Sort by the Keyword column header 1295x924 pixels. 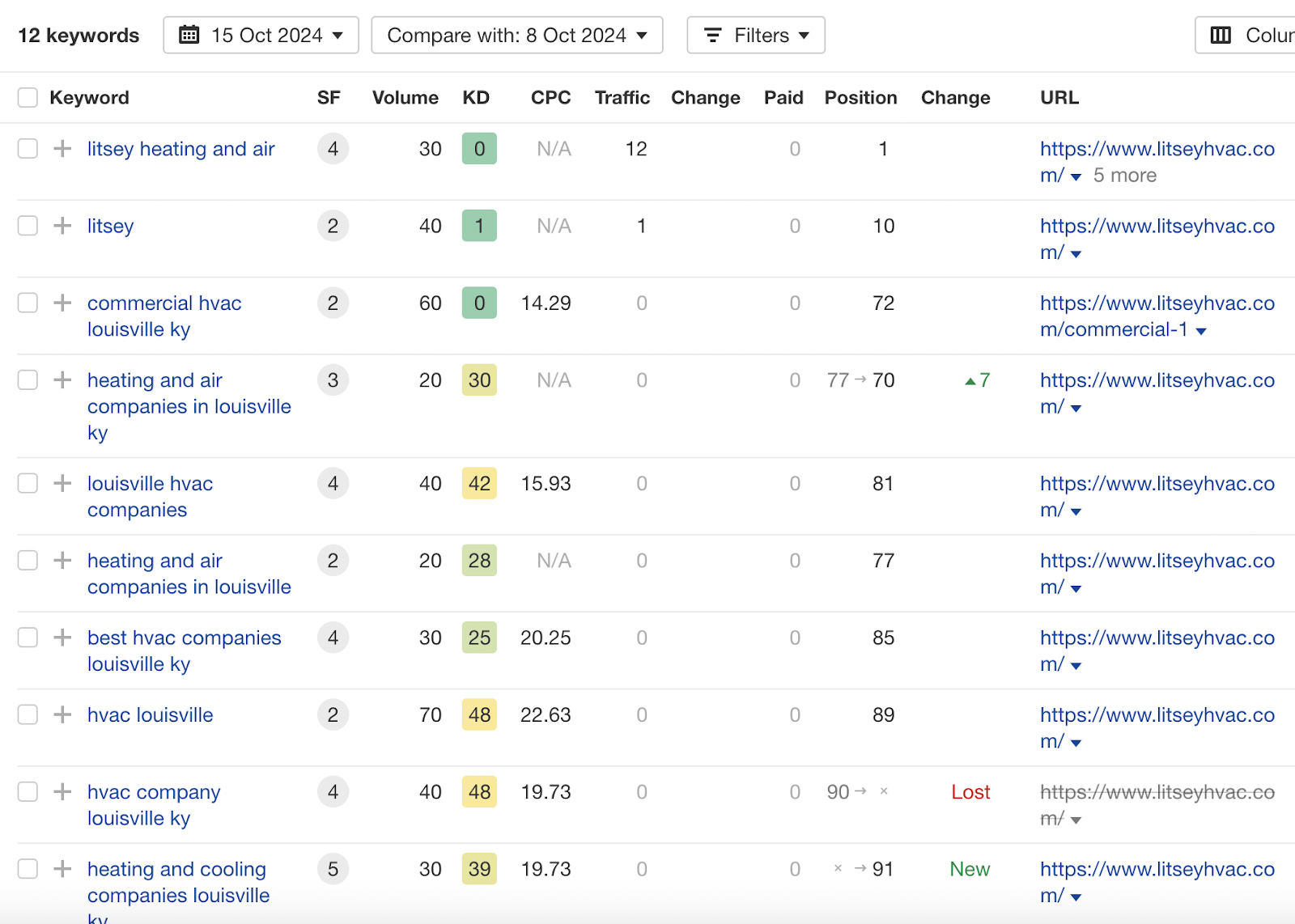coord(89,98)
